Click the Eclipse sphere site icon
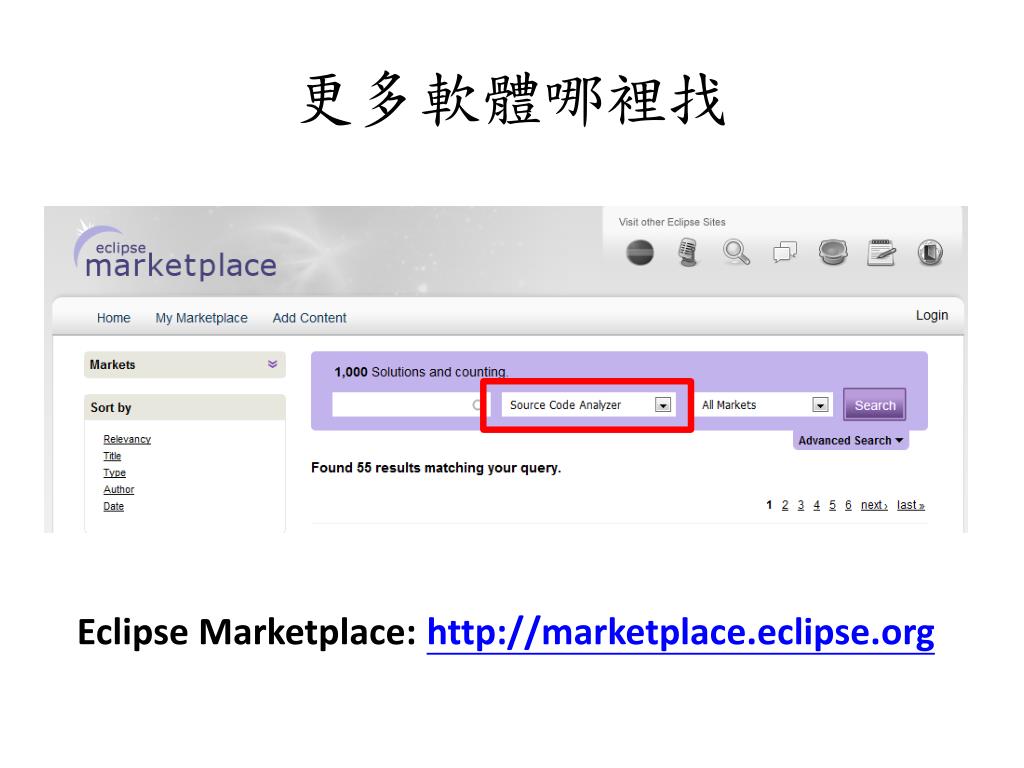This screenshot has width=1024, height=768. pyautogui.click(x=640, y=253)
